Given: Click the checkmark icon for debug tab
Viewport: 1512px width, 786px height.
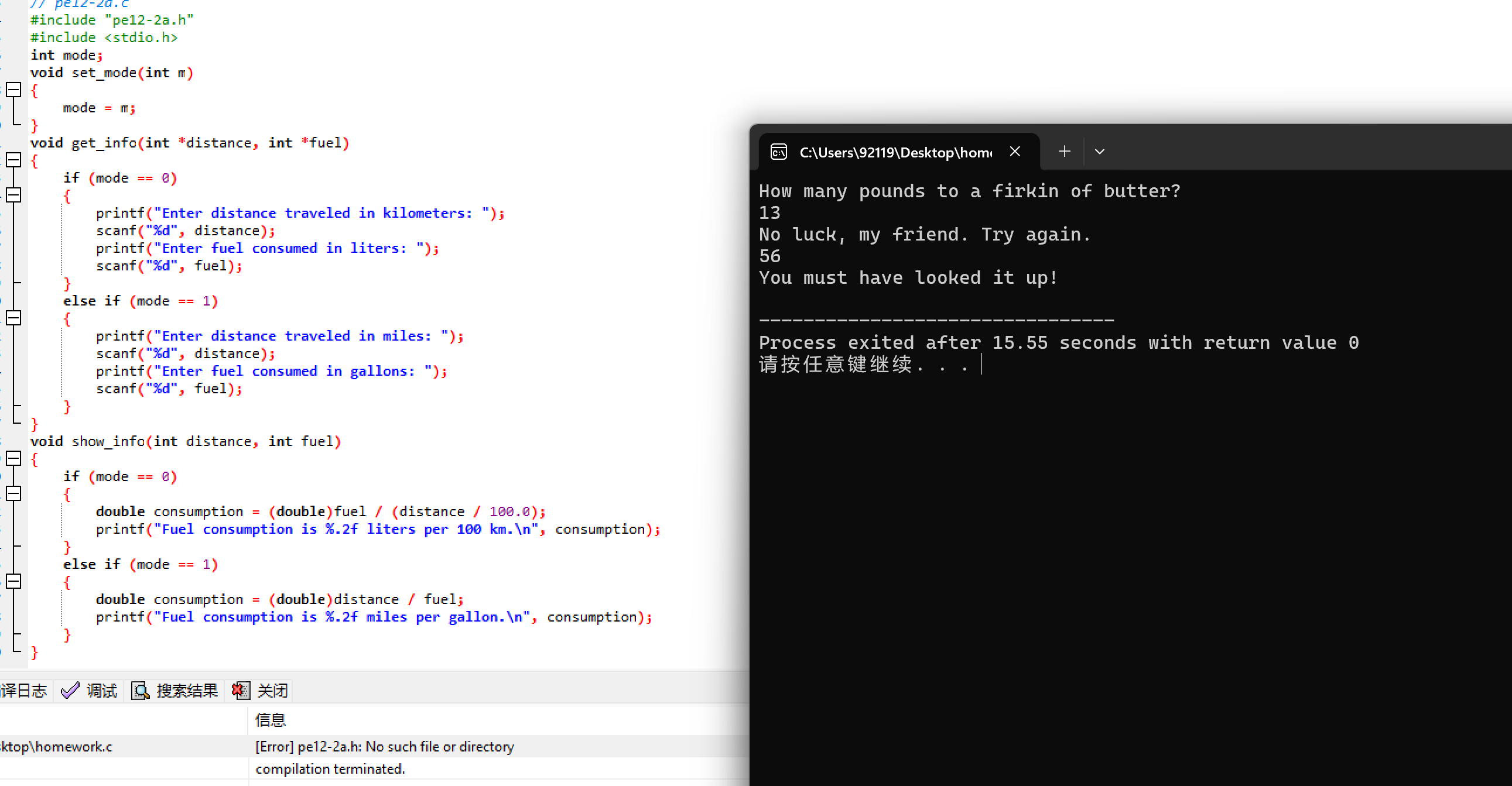Looking at the screenshot, I should click(x=70, y=691).
